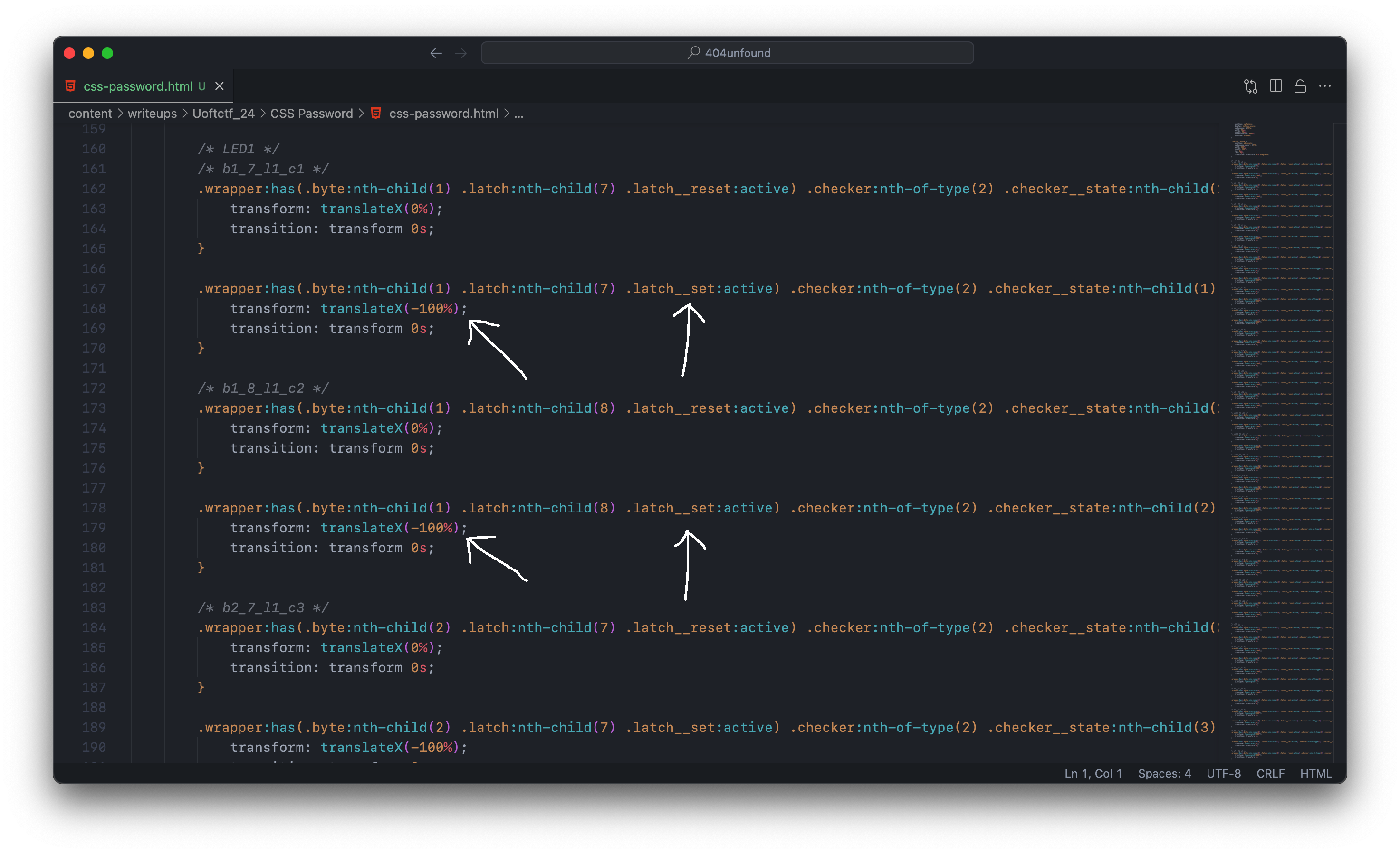Open the 404unfound command center search
Image resolution: width=1400 pixels, height=854 pixels.
(727, 53)
